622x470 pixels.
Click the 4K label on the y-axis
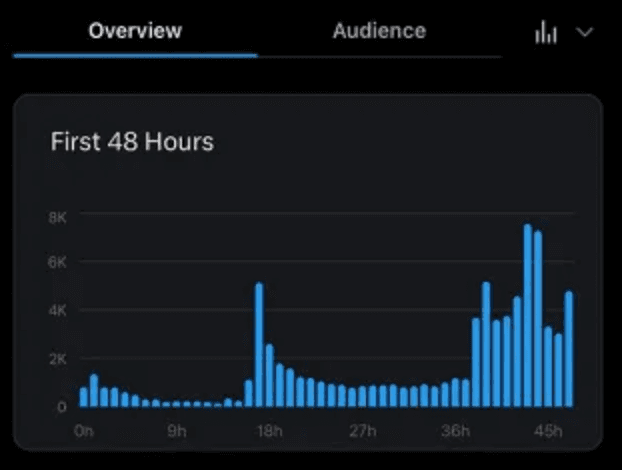[x=57, y=311]
